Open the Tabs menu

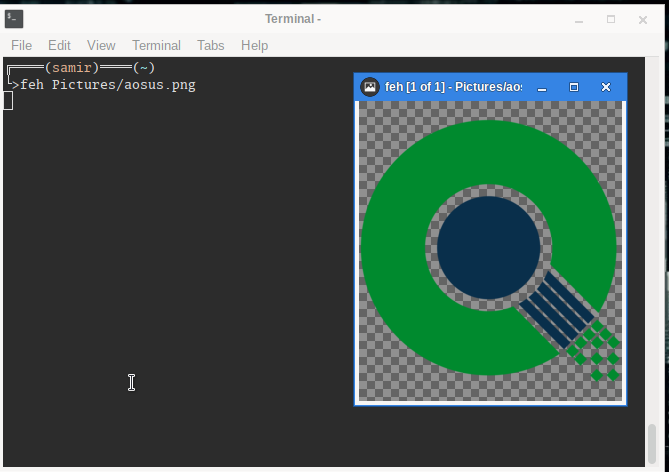coord(211,45)
